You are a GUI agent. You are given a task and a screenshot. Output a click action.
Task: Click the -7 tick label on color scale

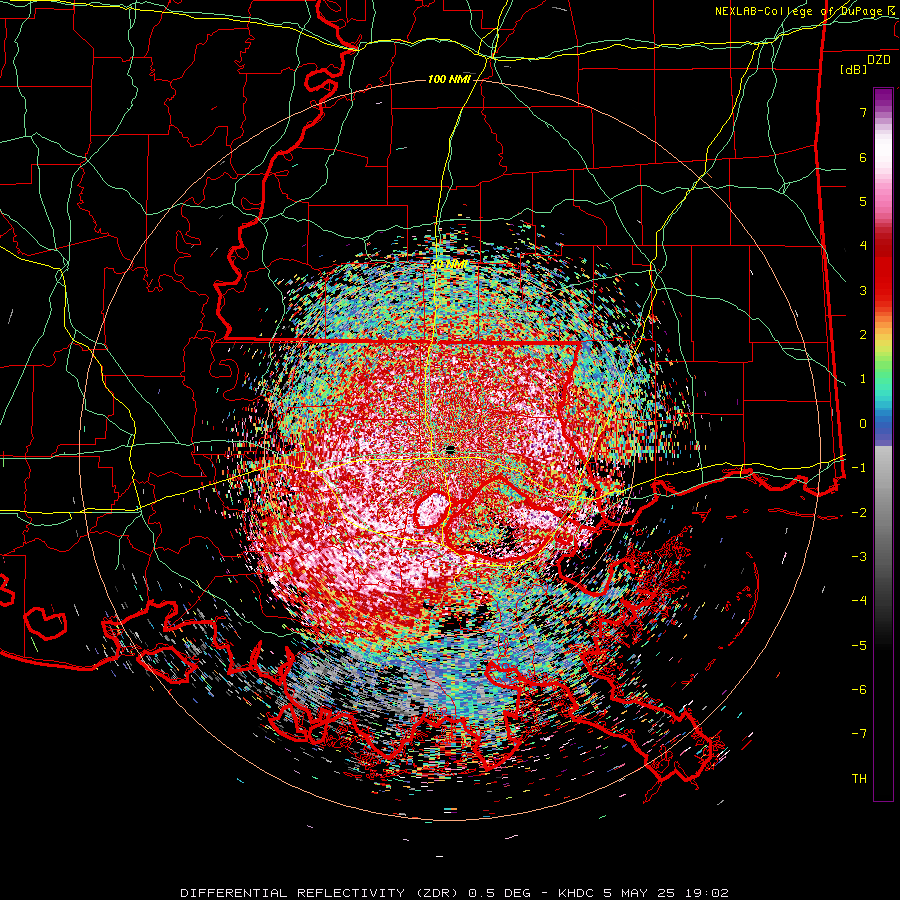click(859, 734)
